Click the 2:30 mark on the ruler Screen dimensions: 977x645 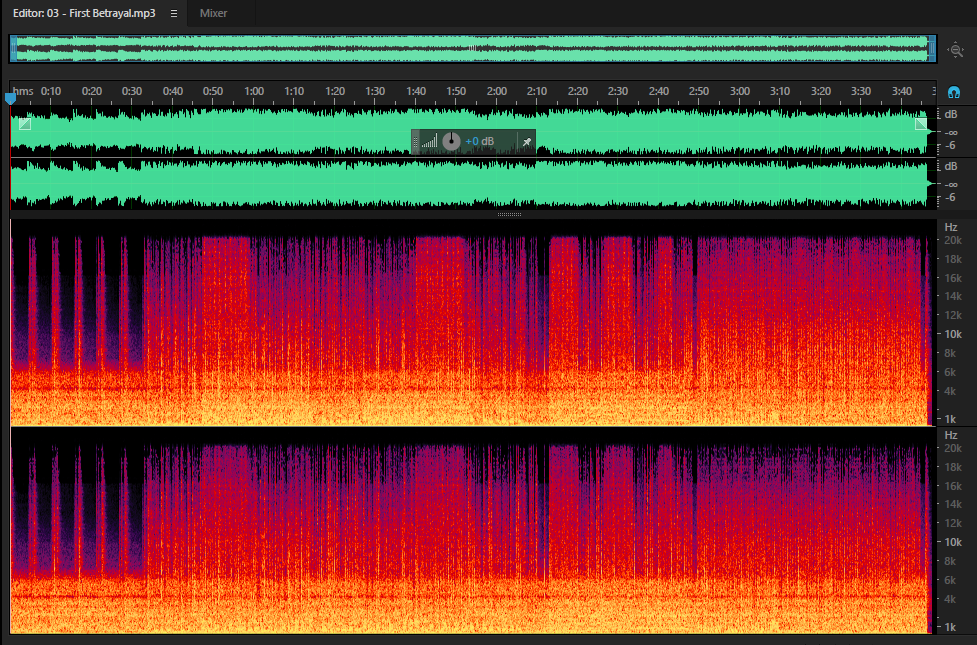(x=618, y=91)
